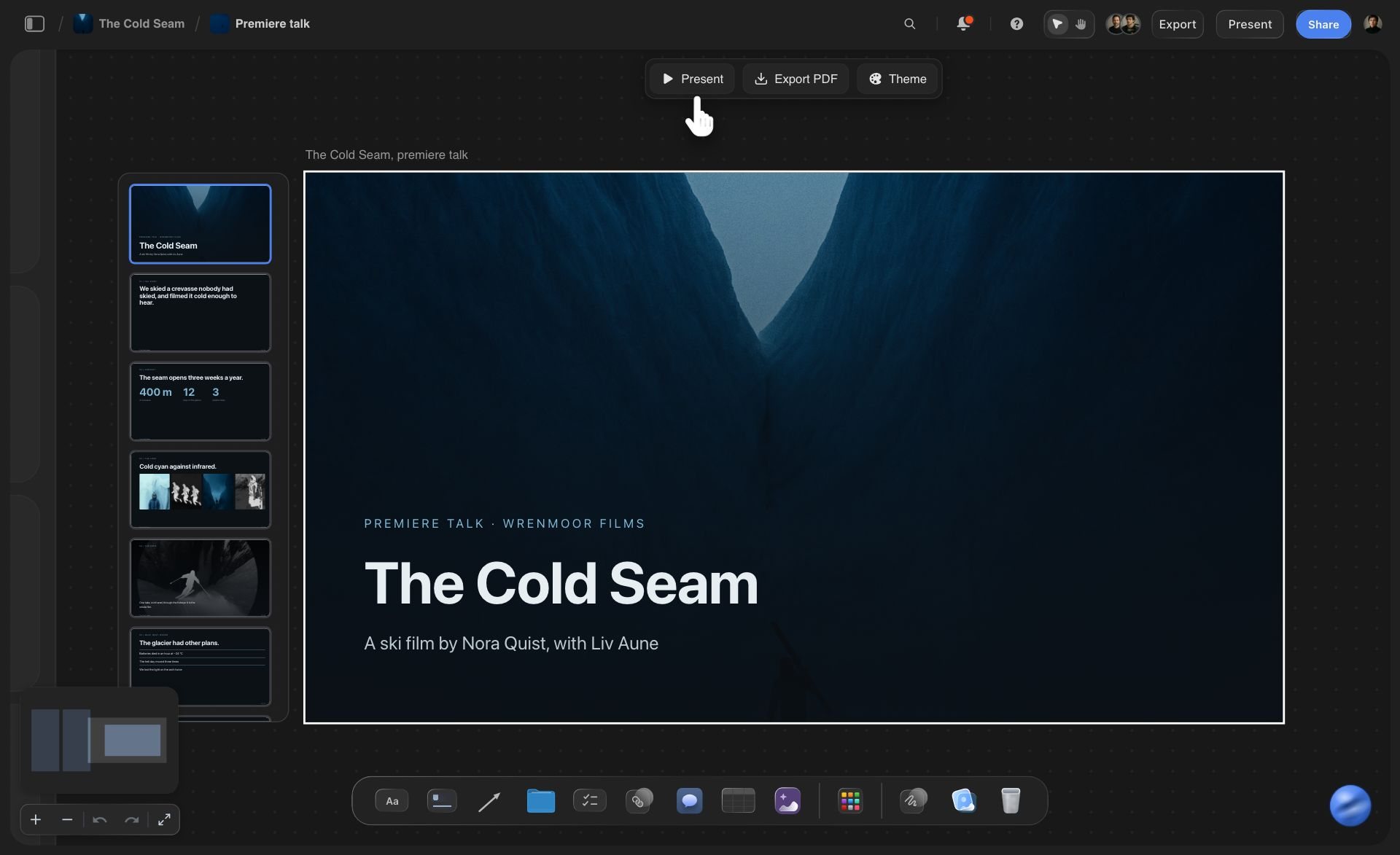Select the arrow line tool

[x=489, y=802]
